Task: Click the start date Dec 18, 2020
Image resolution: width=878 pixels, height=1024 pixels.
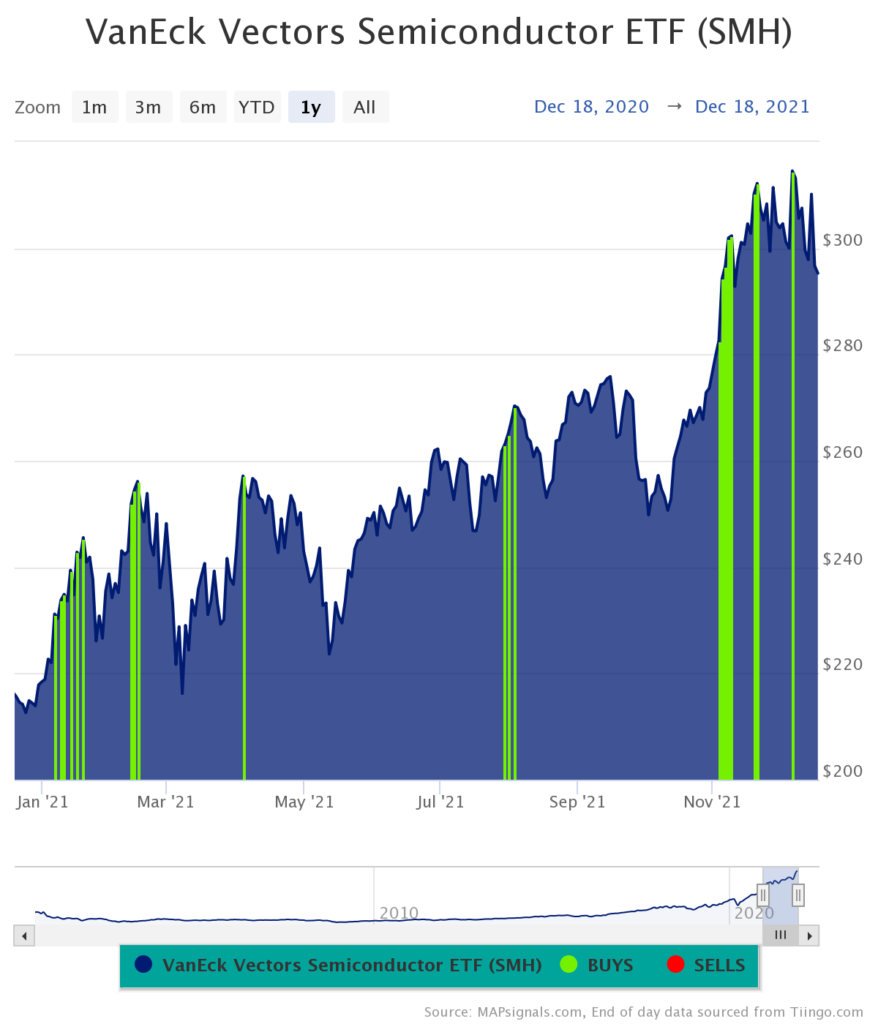Action: click(591, 107)
